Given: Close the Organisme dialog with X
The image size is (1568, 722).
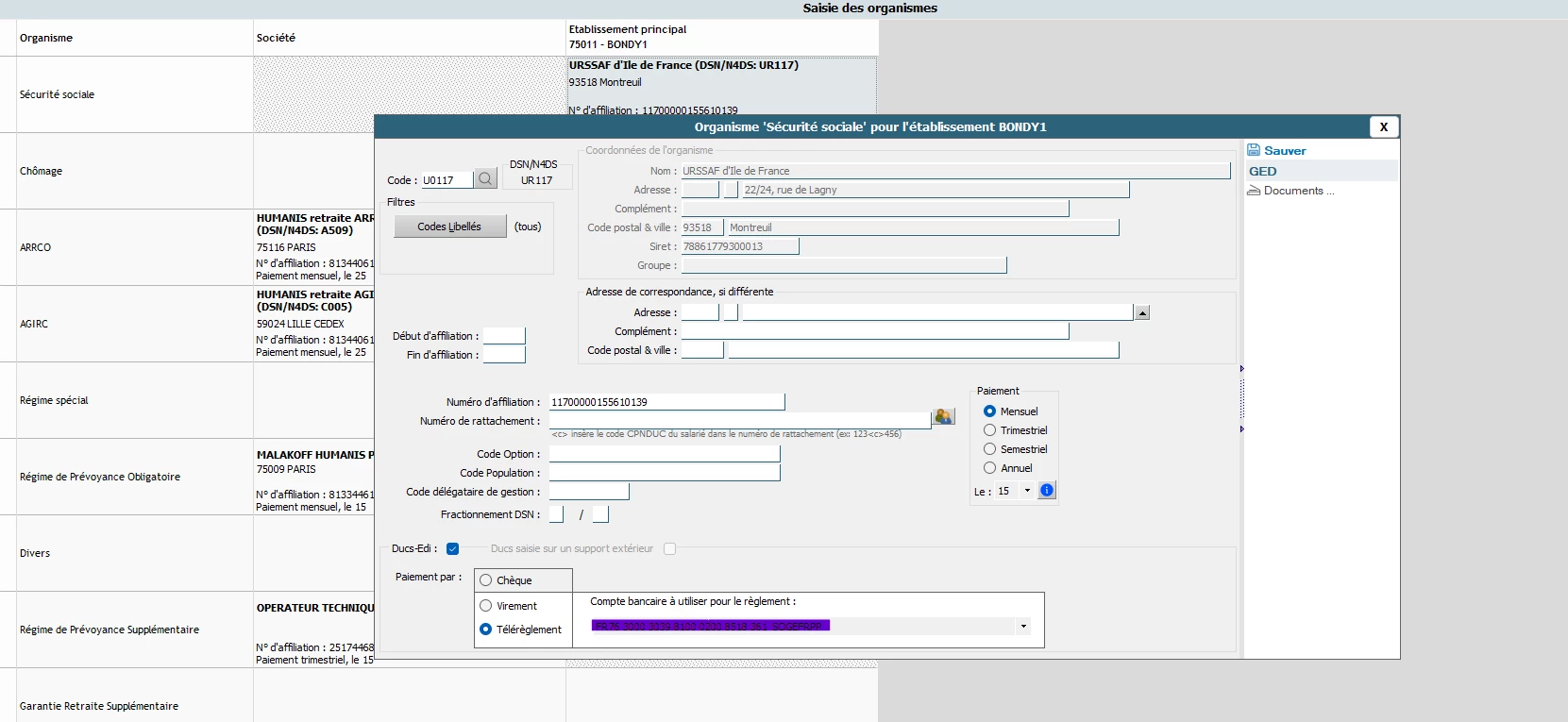Looking at the screenshot, I should point(1384,126).
